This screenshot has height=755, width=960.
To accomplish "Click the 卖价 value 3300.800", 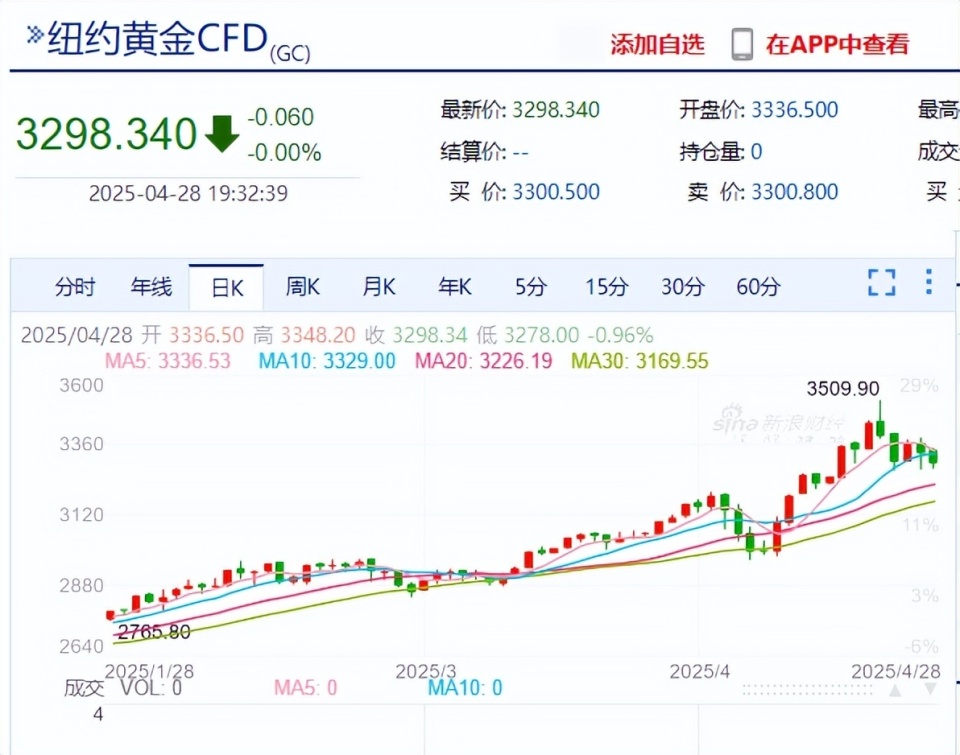I will tap(794, 192).
